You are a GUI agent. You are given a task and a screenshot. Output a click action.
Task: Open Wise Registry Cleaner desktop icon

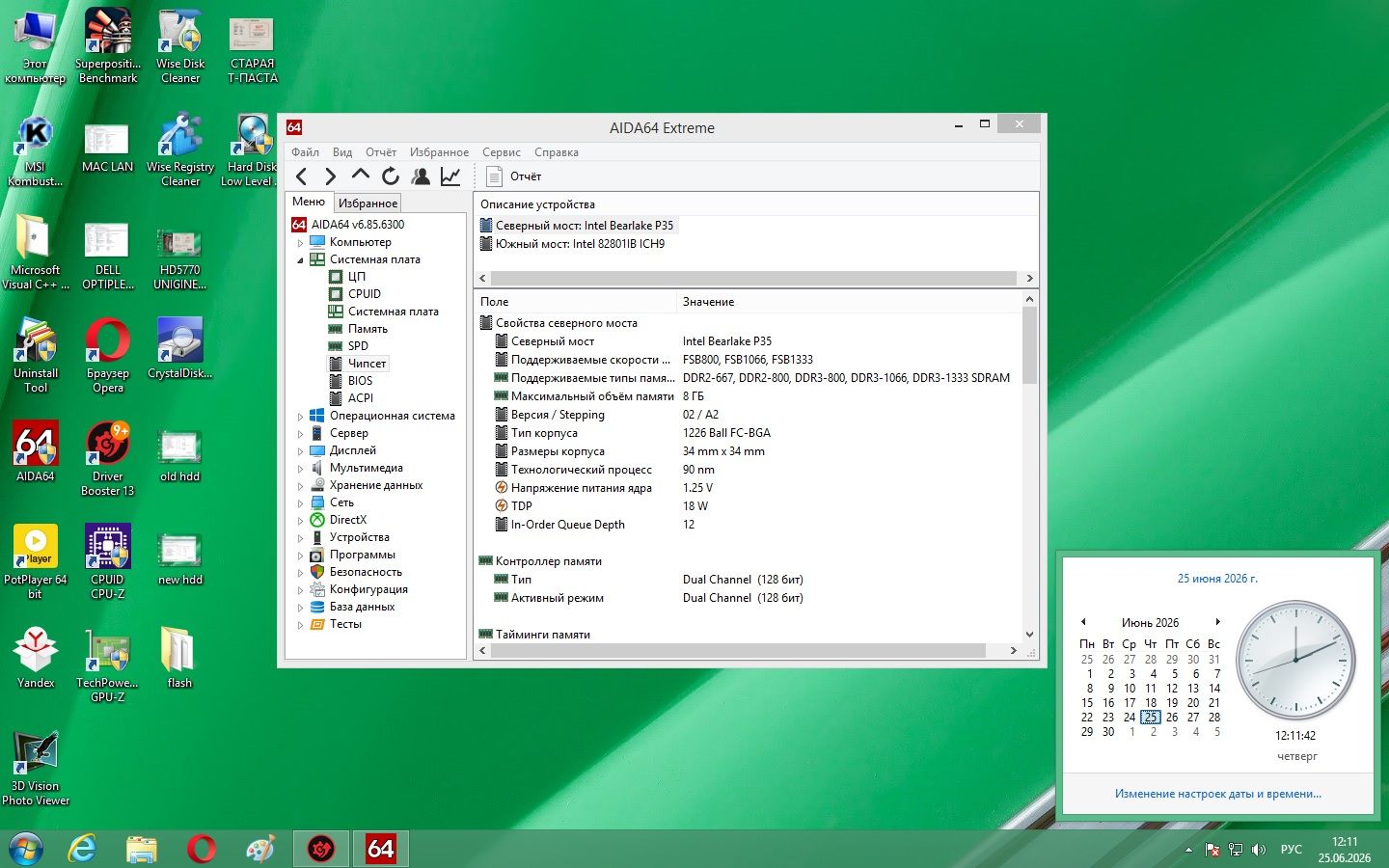(x=180, y=151)
